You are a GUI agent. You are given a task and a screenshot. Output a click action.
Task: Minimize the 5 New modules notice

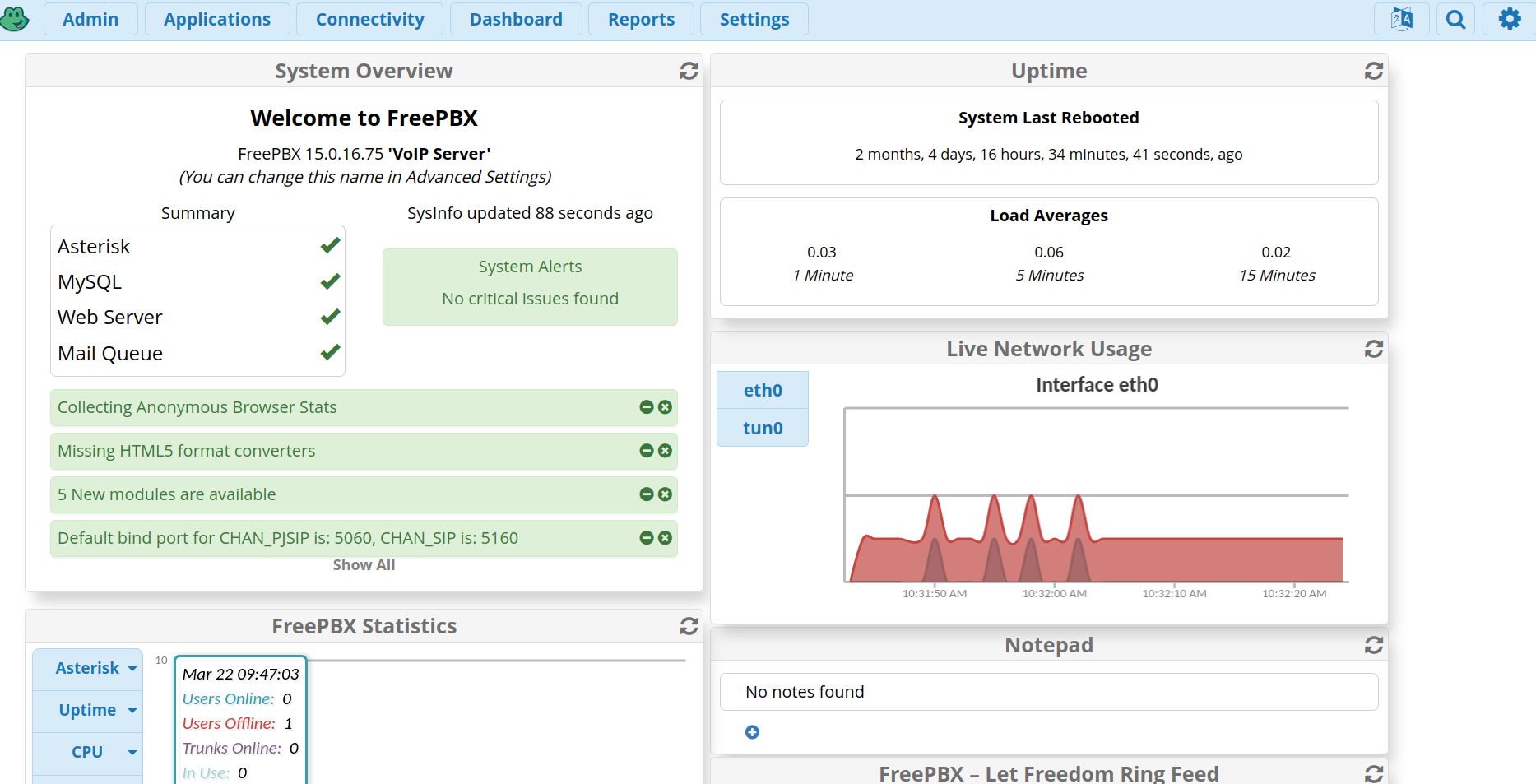click(647, 494)
